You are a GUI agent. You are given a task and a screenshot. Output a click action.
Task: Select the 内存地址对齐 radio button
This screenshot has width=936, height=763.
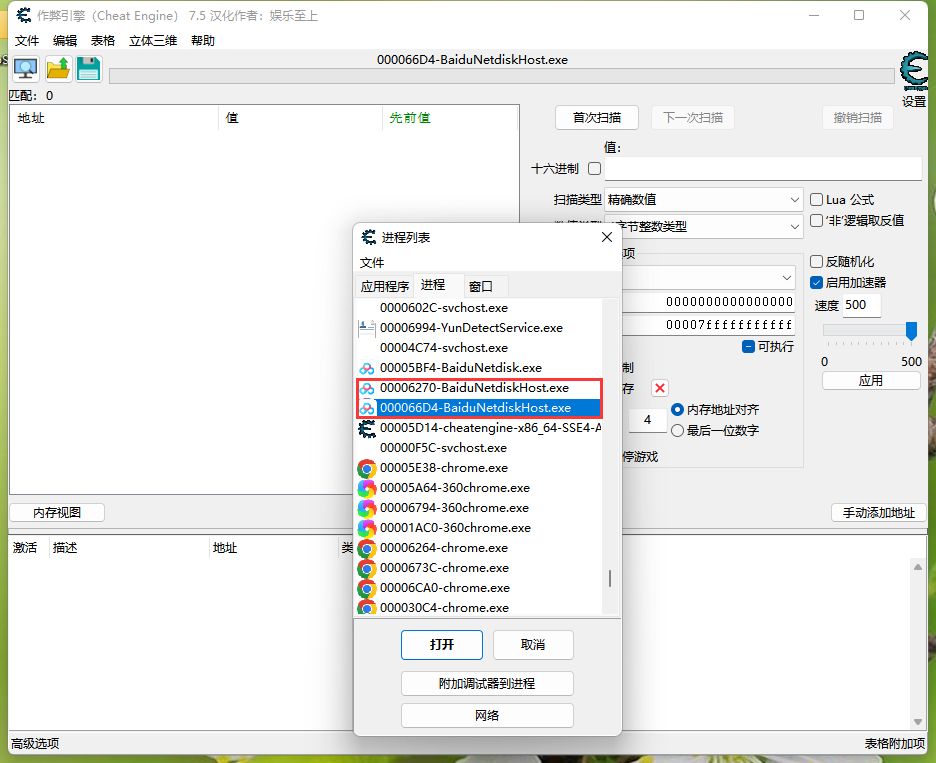click(x=677, y=410)
